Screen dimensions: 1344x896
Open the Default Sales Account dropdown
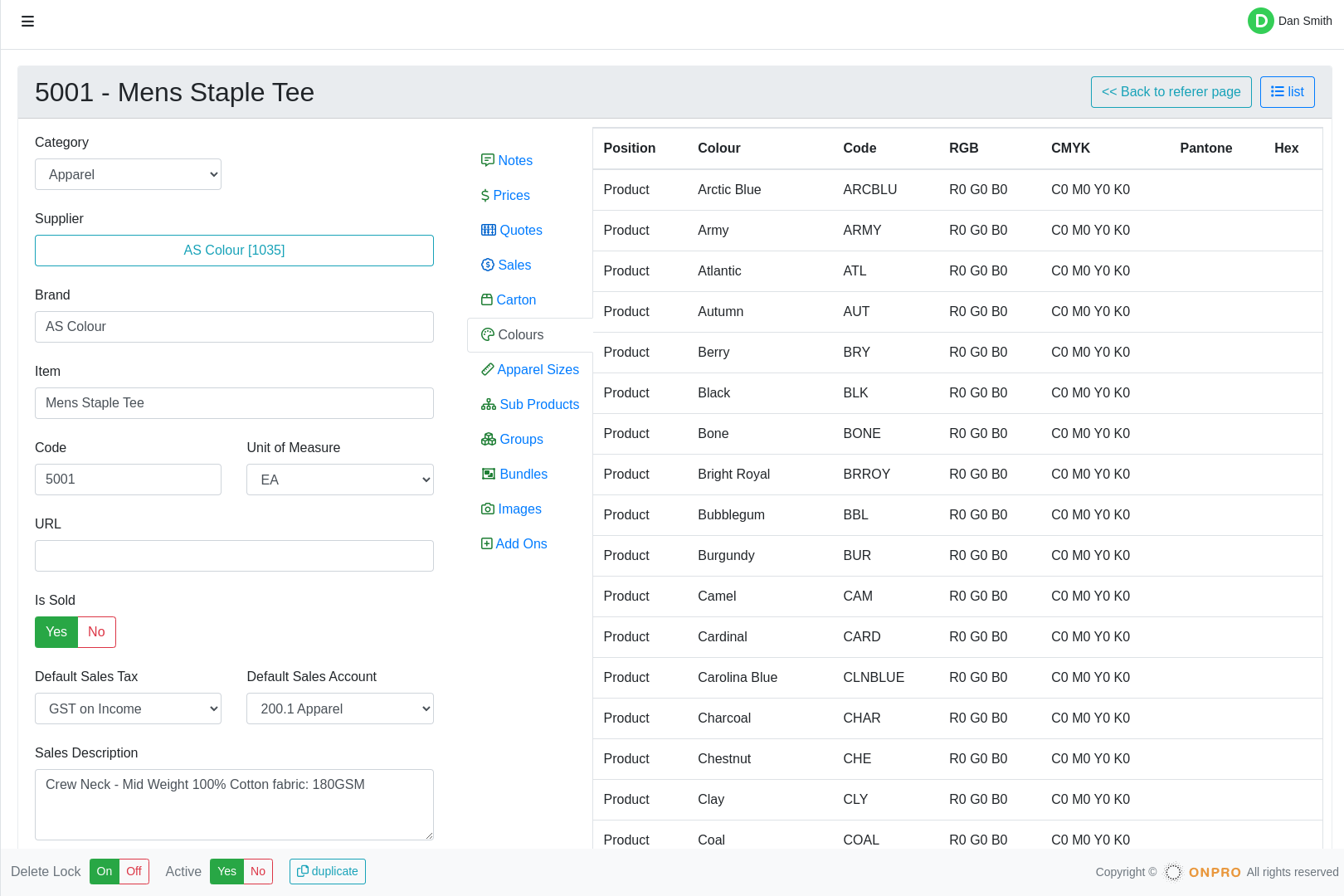coord(340,709)
